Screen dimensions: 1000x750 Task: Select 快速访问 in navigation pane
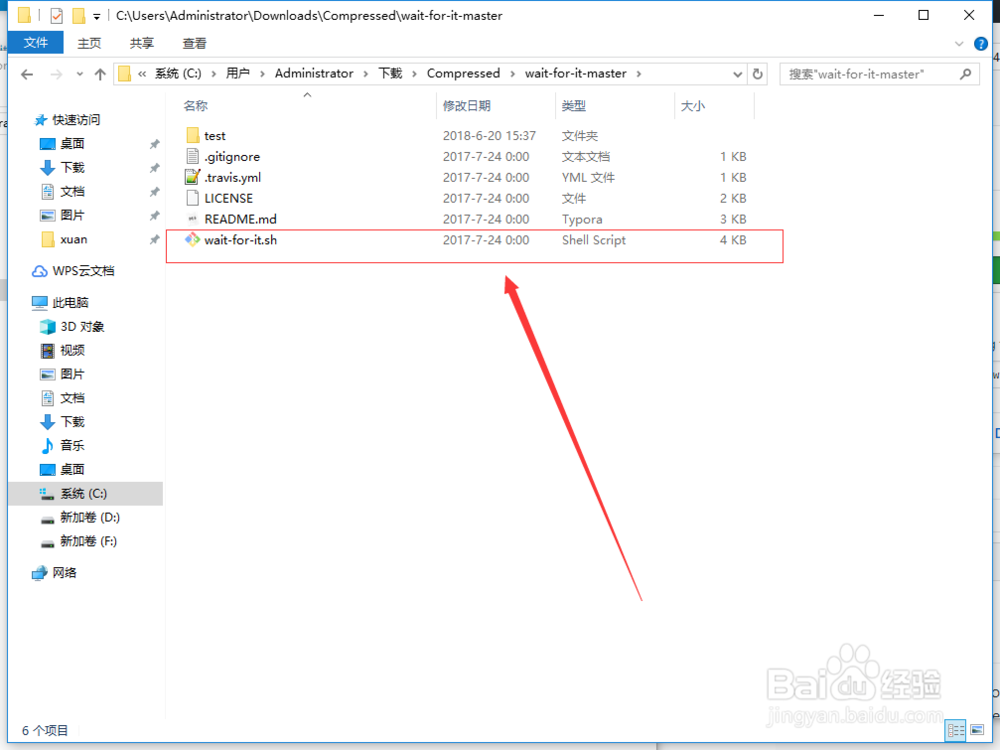click(75, 120)
